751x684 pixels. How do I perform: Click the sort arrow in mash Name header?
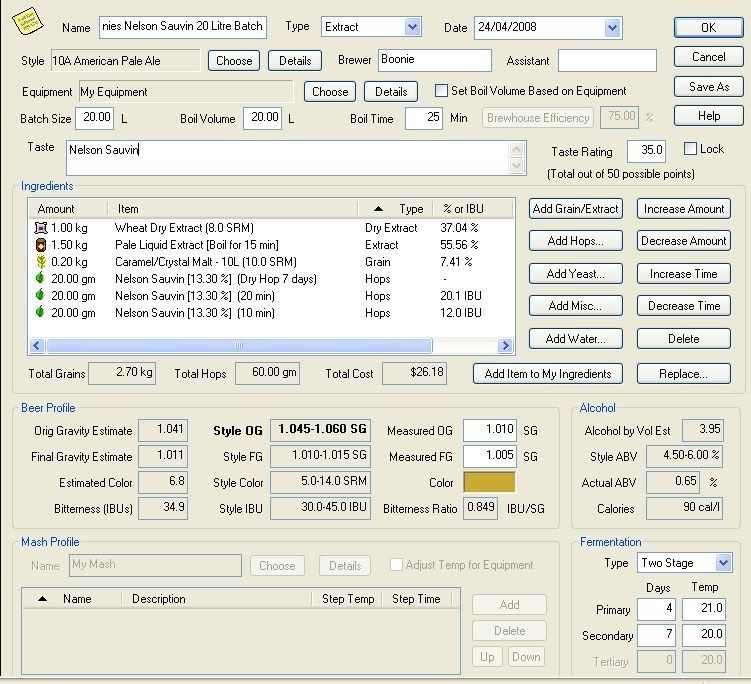pyautogui.click(x=42, y=599)
